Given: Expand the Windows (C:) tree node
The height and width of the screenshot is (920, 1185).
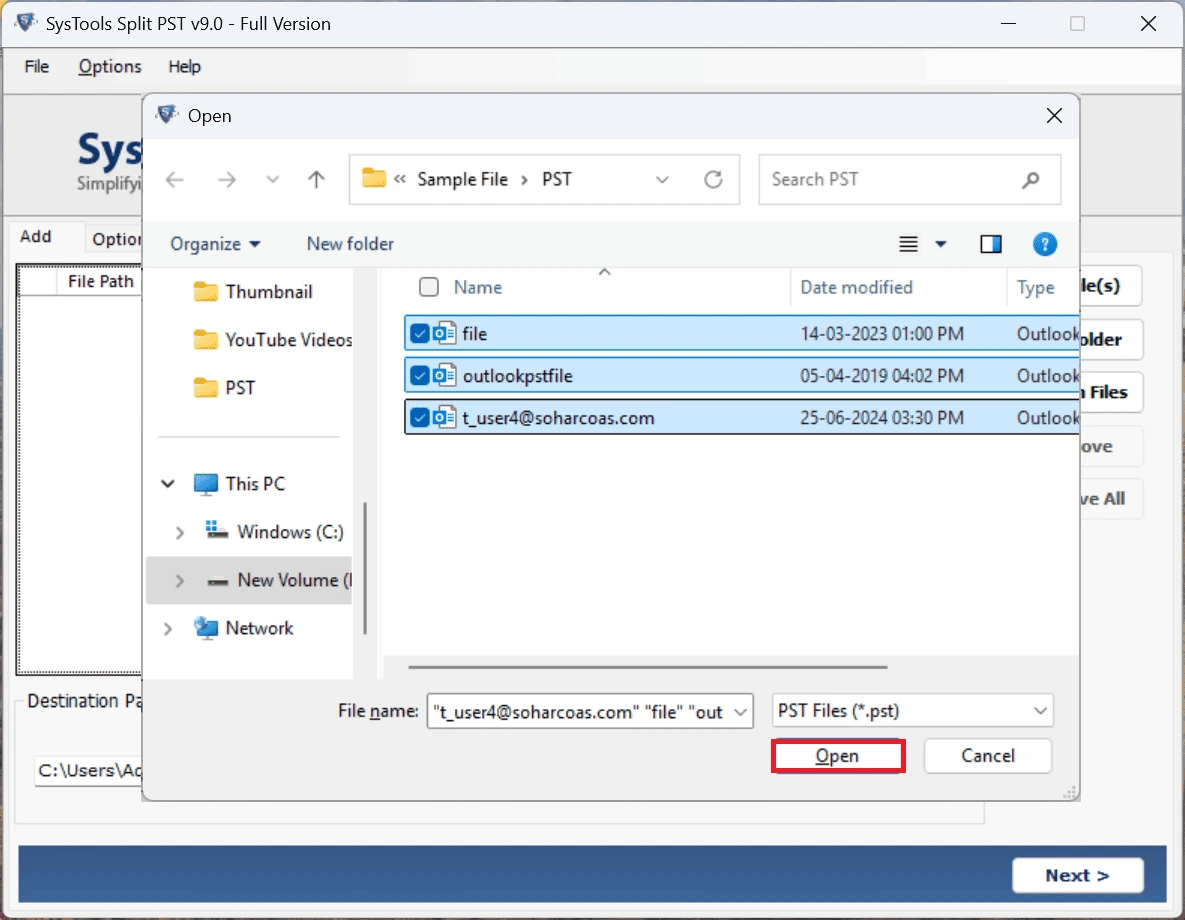Looking at the screenshot, I should click(180, 532).
